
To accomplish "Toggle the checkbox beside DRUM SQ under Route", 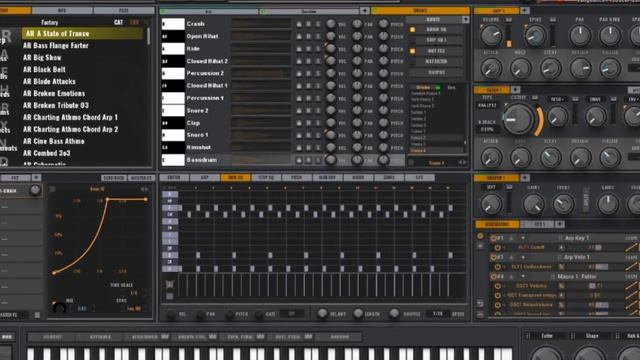I will point(412,29).
